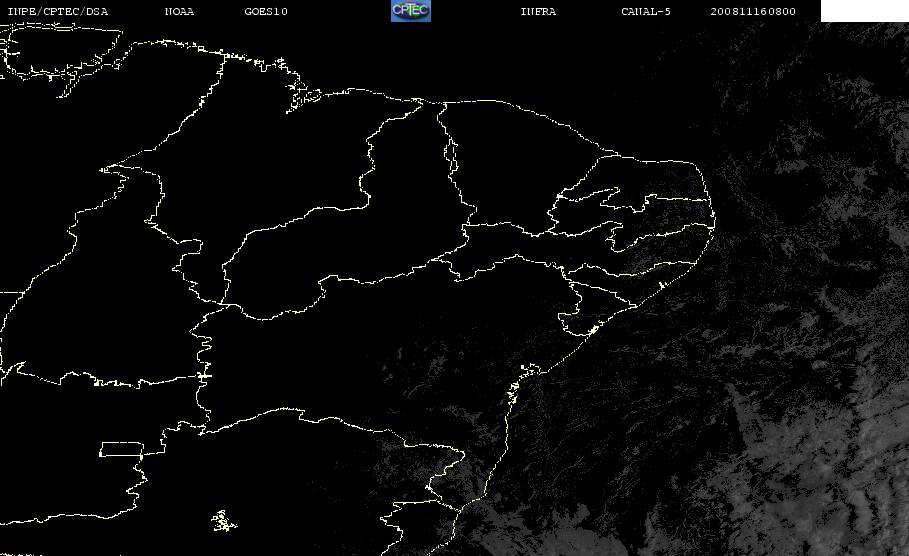Click the small white speckled cluster near bottom

pyautogui.click(x=224, y=521)
